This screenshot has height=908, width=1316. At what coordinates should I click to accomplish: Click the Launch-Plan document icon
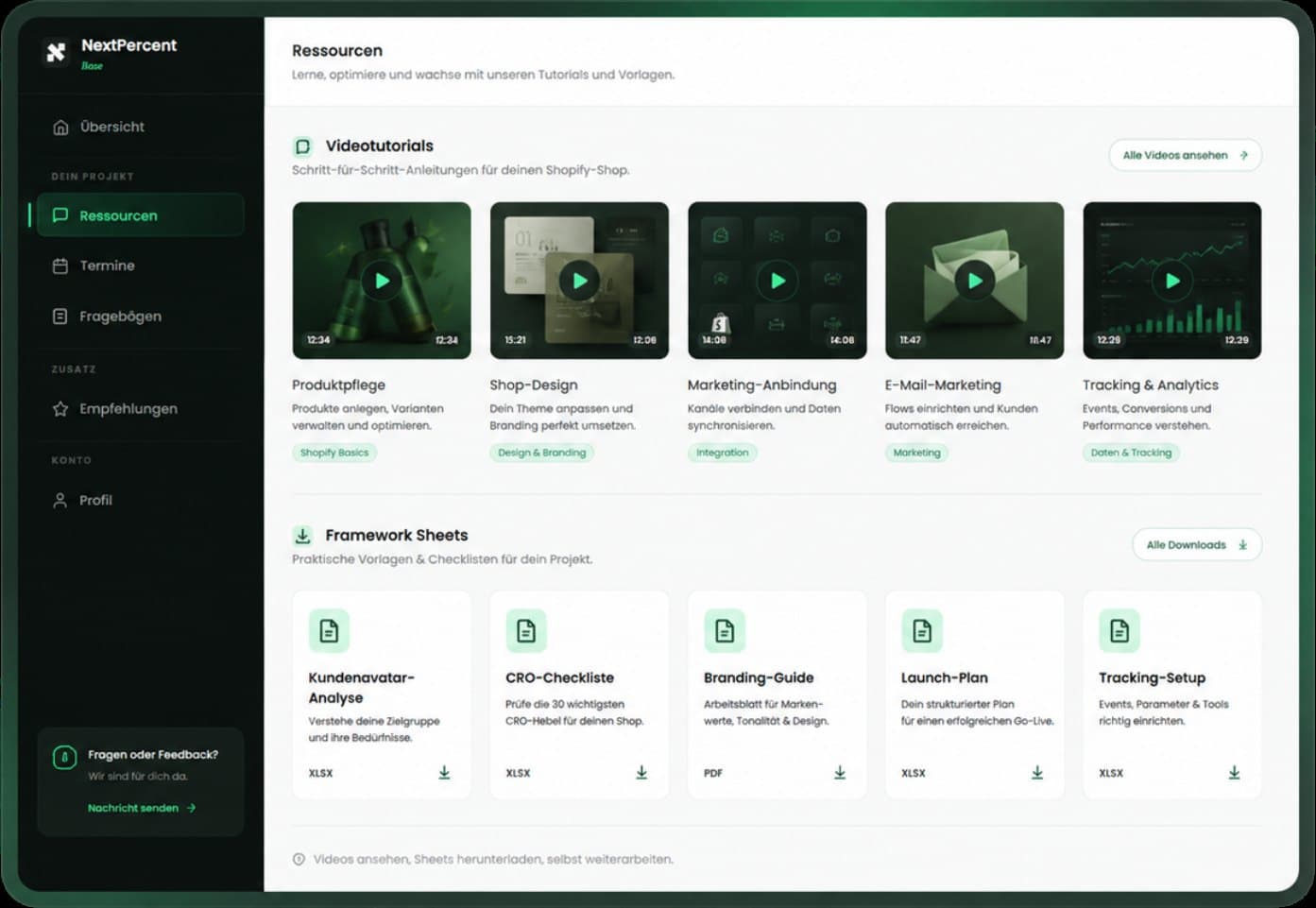click(922, 630)
